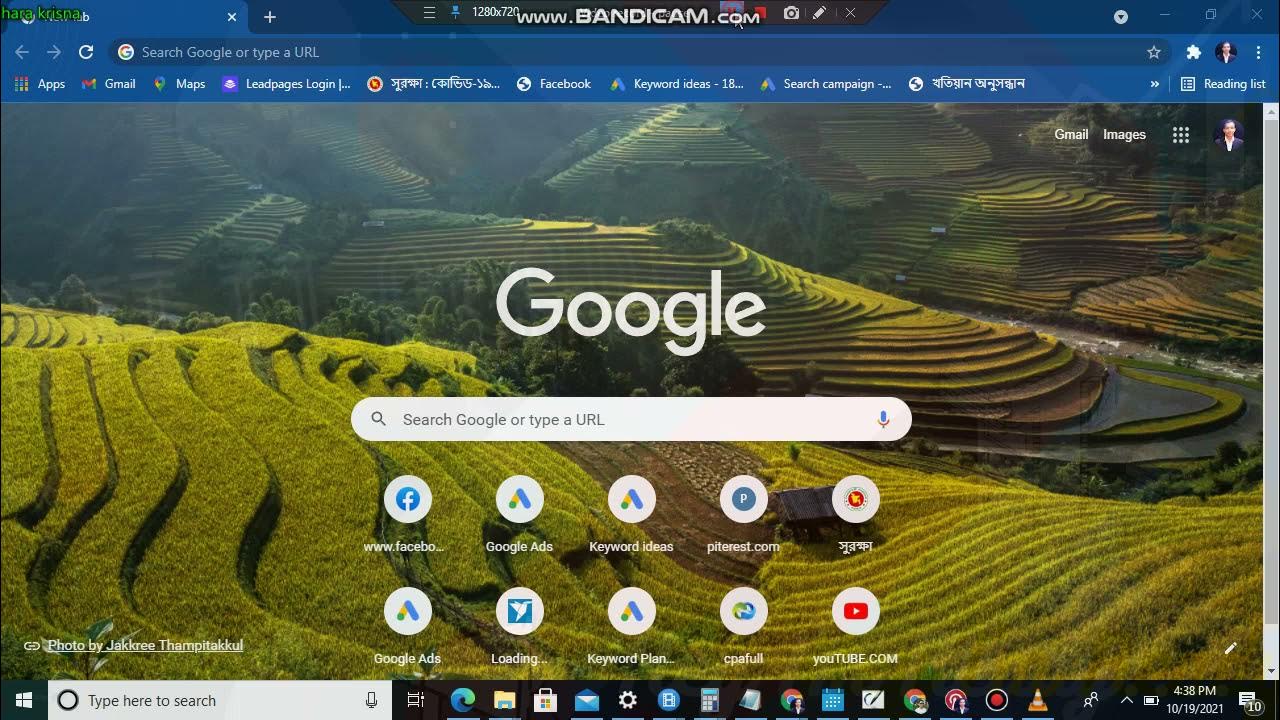
Task: Open the piterest.com shortcut tile
Action: (743, 516)
